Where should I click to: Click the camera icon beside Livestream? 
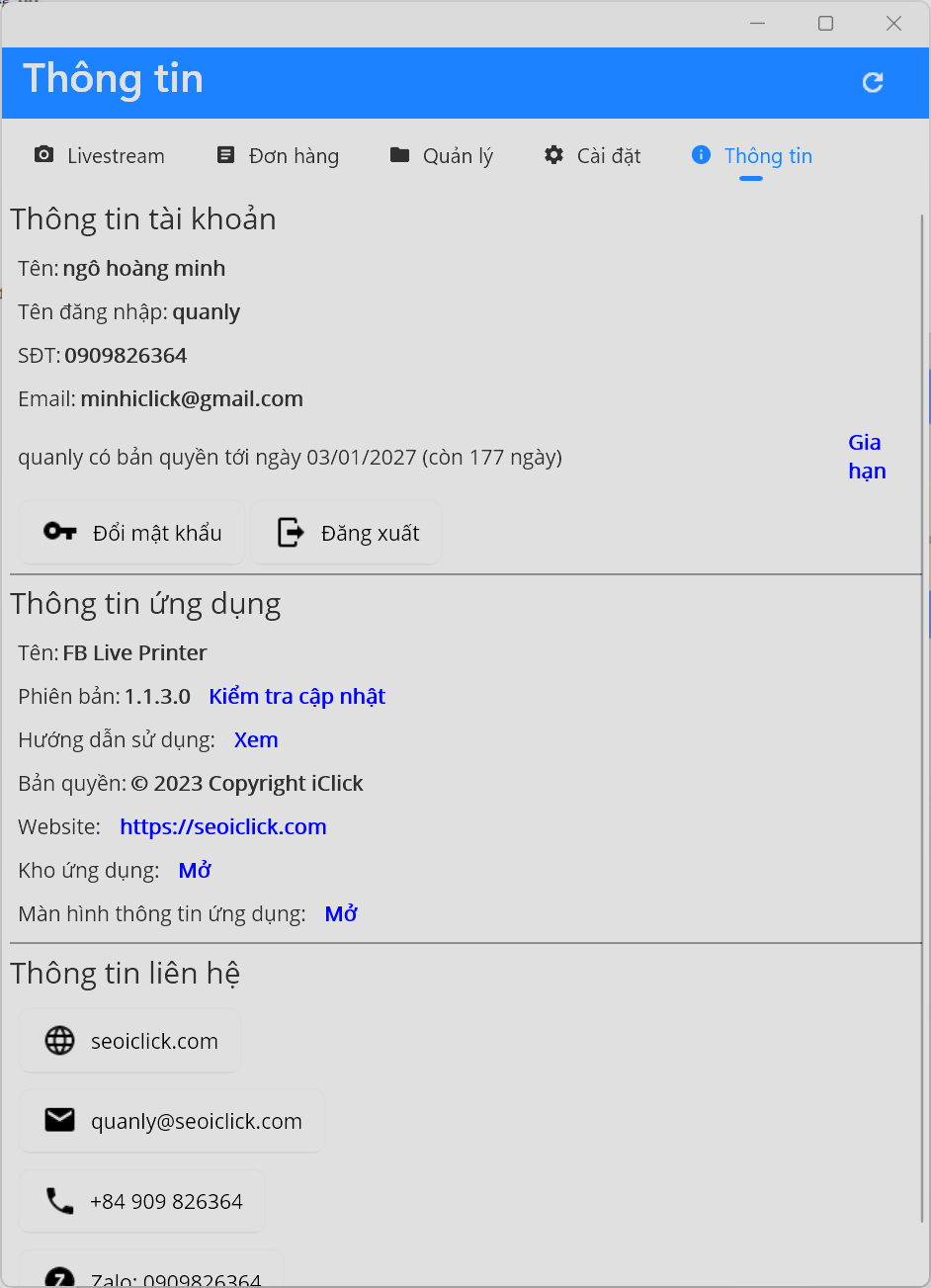click(43, 155)
